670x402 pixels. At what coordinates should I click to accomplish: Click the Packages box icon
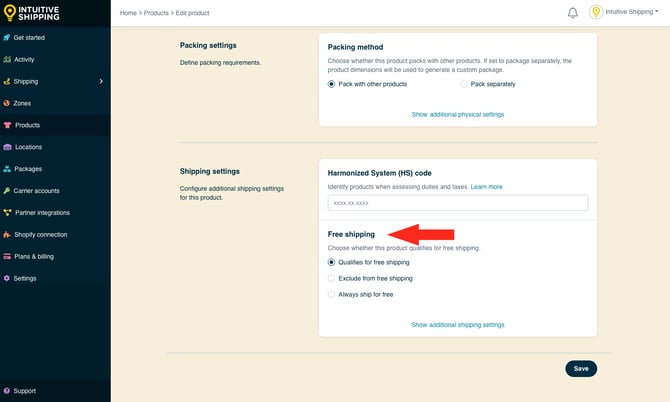coord(7,169)
